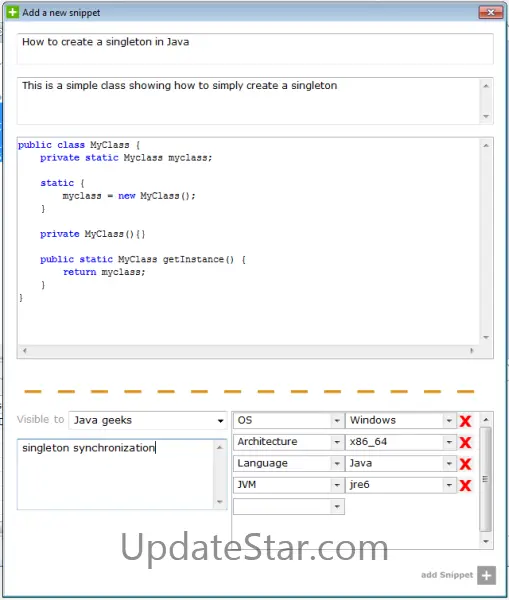Remove the OS Windows property row
Image resolution: width=509 pixels, height=600 pixels.
coord(465,421)
